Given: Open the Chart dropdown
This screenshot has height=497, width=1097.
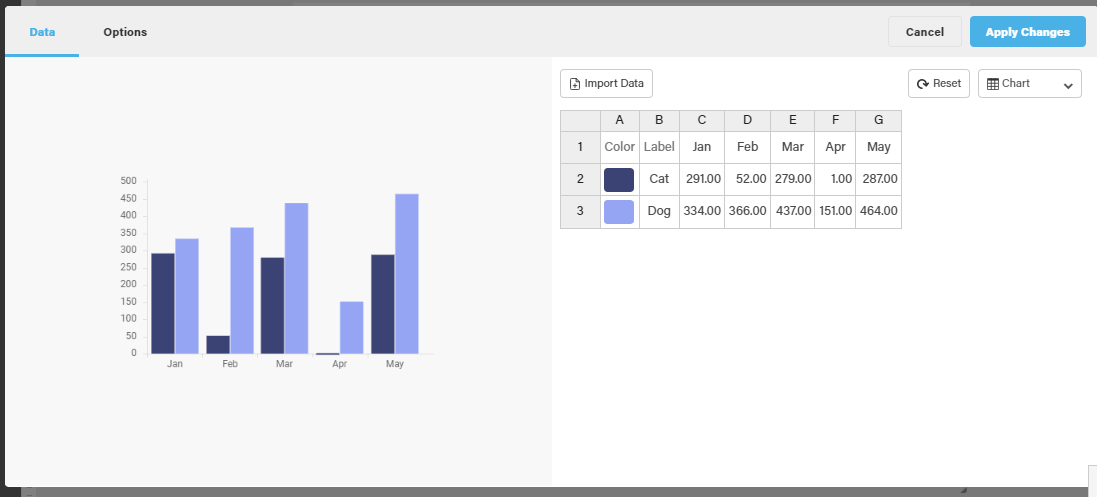Looking at the screenshot, I should tap(1030, 83).
